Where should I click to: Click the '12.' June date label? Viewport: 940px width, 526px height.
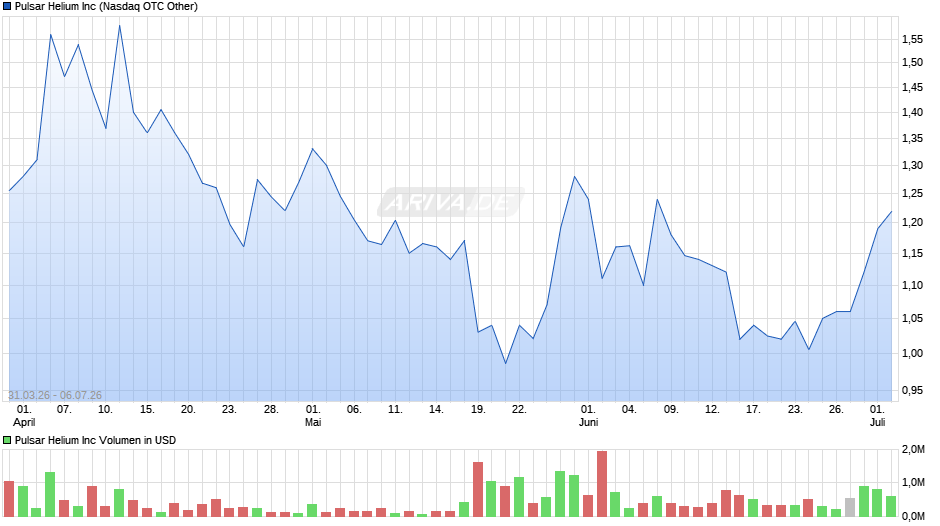[x=712, y=410]
